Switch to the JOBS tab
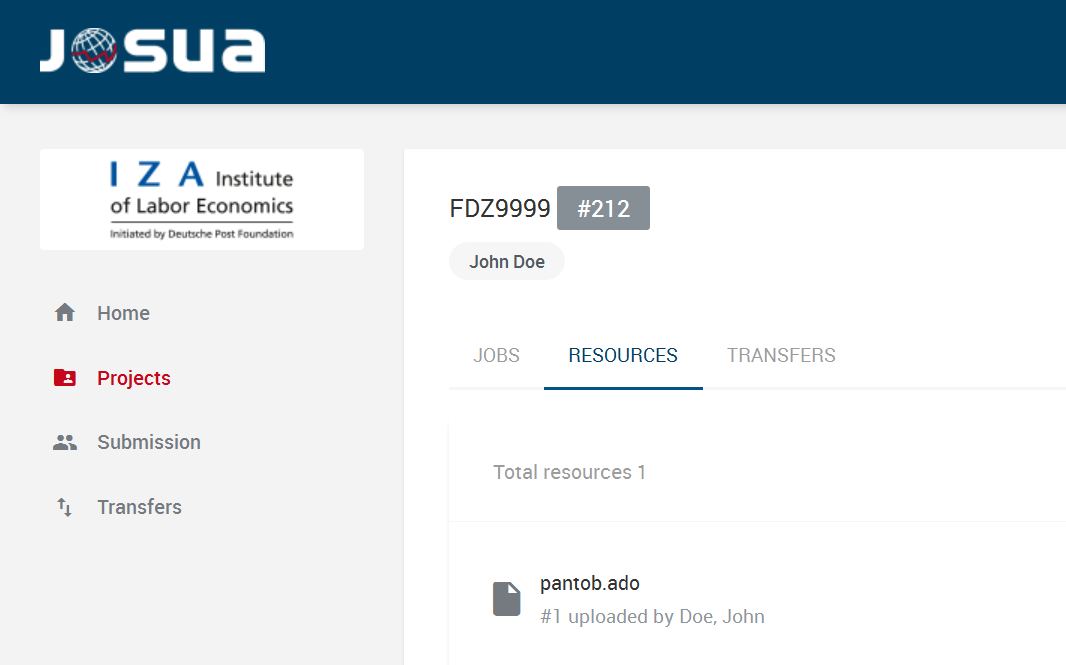Image resolution: width=1066 pixels, height=665 pixels. pos(496,355)
